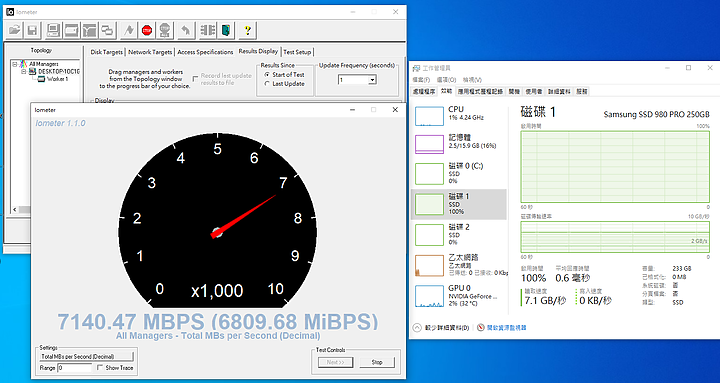This screenshot has height=383, width=720.
Task: Click the red speedometer gauge needle display
Action: [217, 220]
